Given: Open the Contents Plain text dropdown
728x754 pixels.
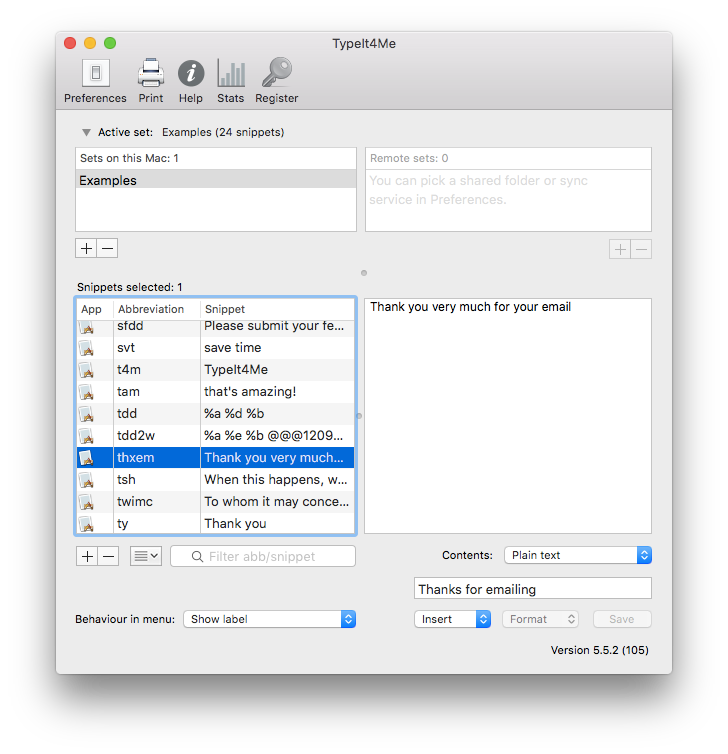Looking at the screenshot, I should [577, 555].
